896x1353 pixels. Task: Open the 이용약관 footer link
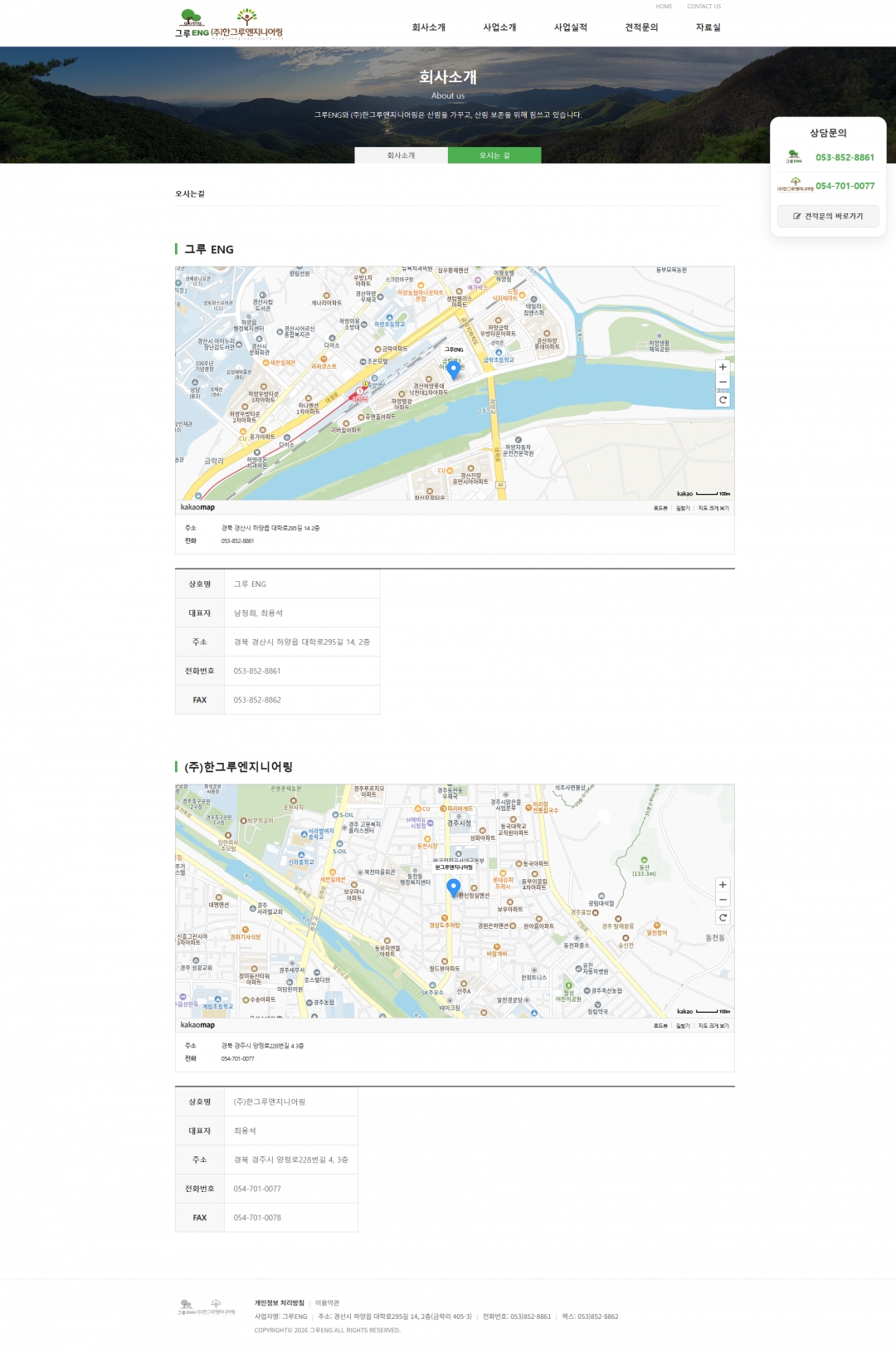[x=327, y=1303]
